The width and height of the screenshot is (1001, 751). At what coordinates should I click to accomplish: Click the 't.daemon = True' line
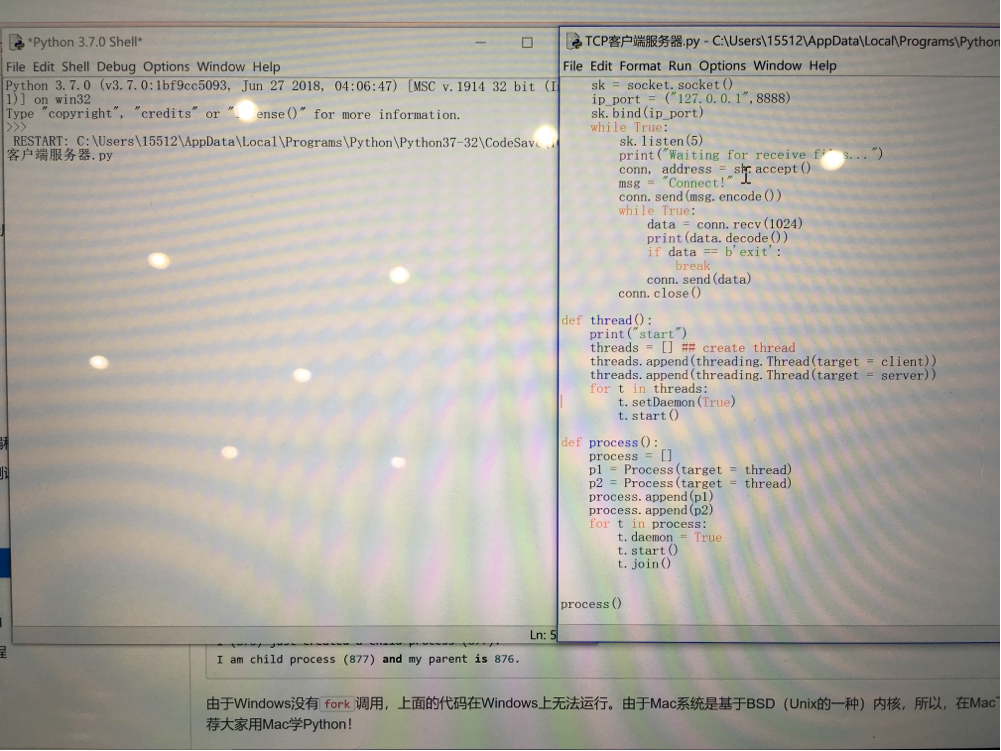pos(670,538)
